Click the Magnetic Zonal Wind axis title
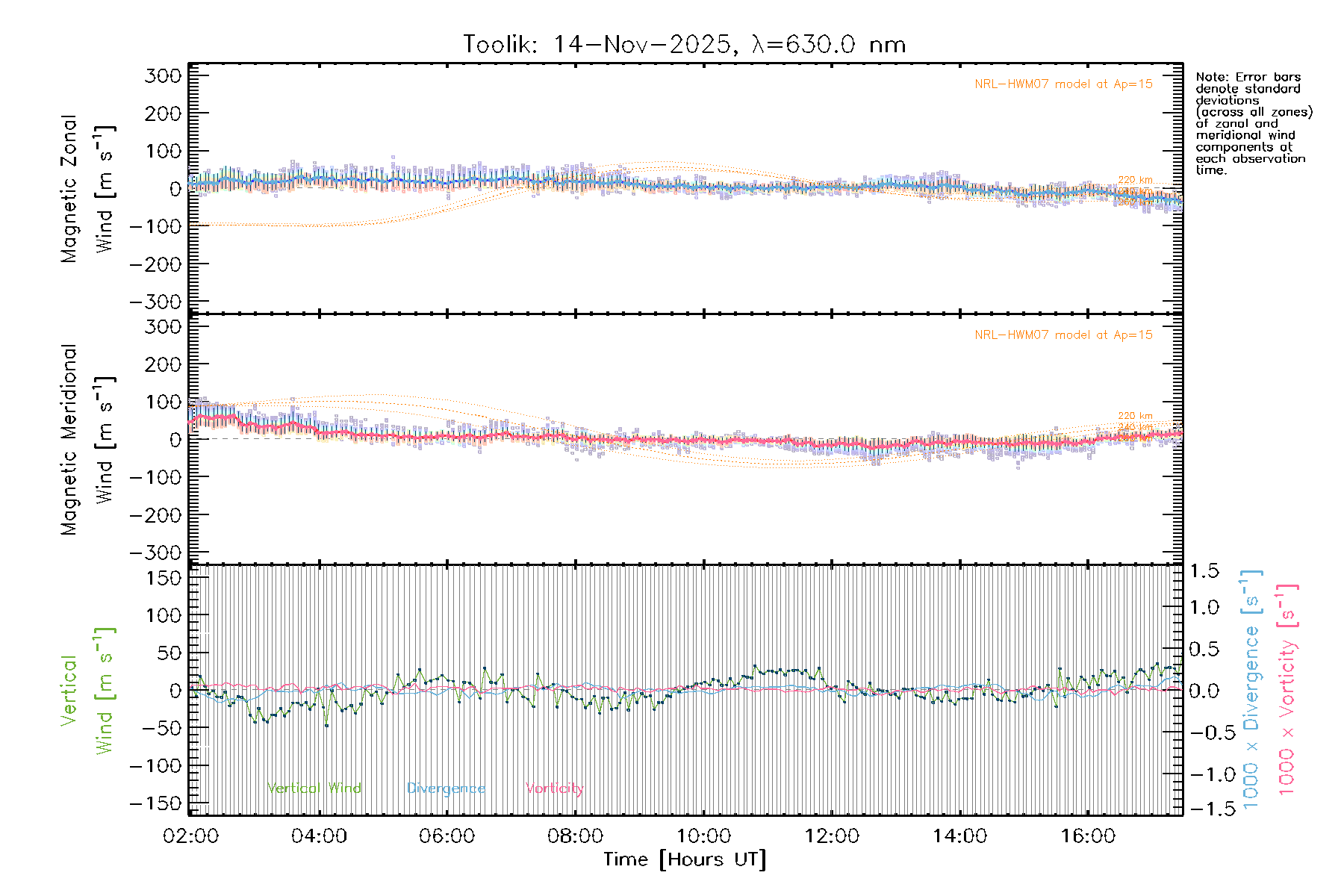This screenshot has height=896, width=1344. coord(87,189)
